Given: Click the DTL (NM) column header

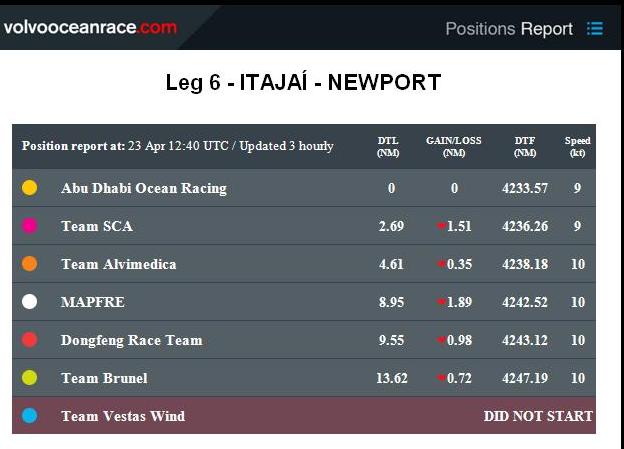Looking at the screenshot, I should 388,146.
